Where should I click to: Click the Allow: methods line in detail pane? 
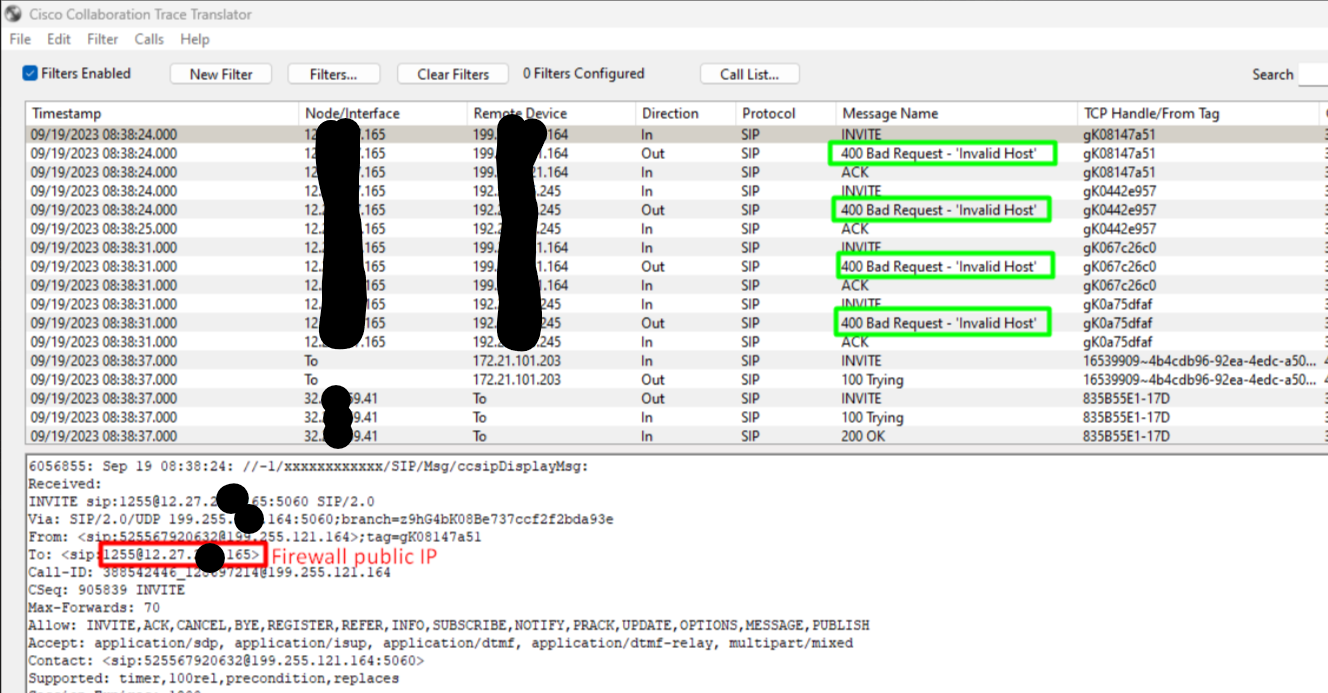pyautogui.click(x=449, y=625)
